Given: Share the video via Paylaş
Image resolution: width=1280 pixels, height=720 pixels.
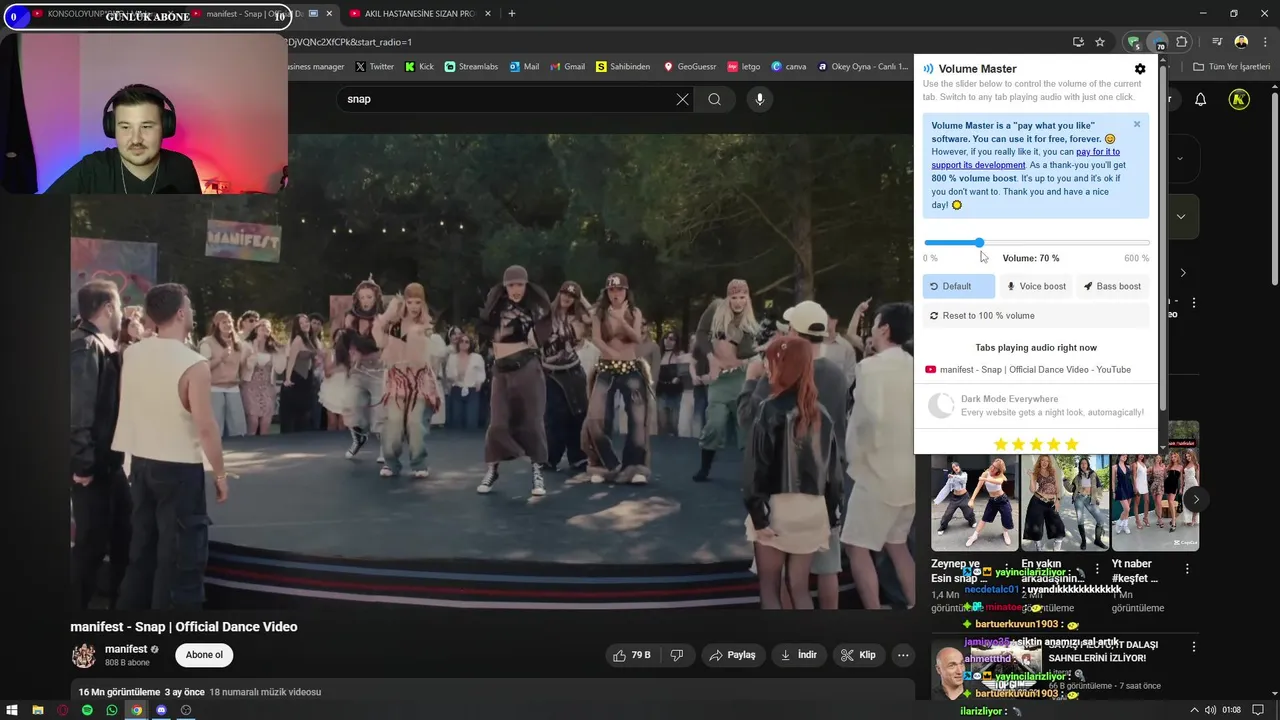Looking at the screenshot, I should point(732,655).
